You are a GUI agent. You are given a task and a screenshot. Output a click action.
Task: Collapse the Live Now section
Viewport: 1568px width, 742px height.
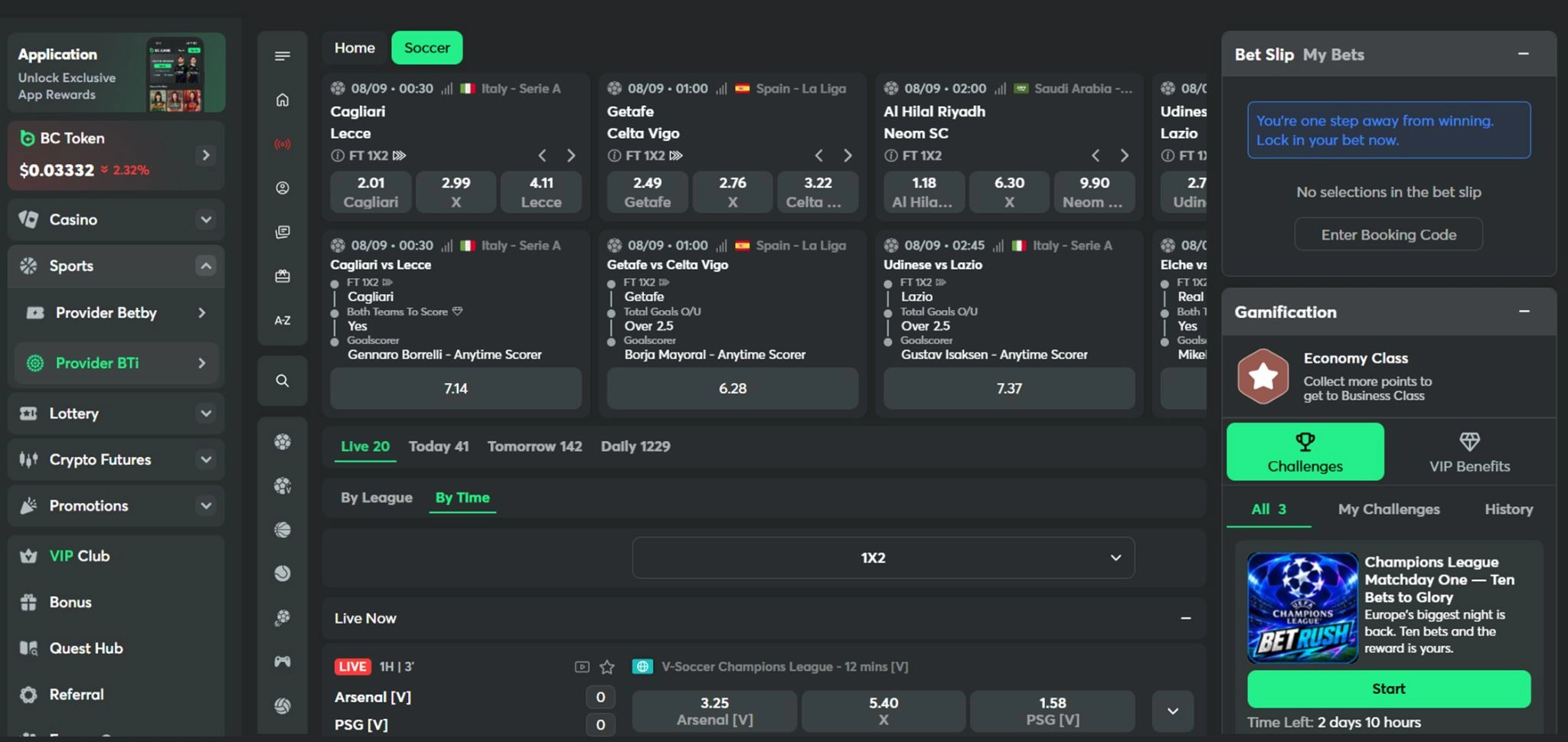pyautogui.click(x=1185, y=618)
